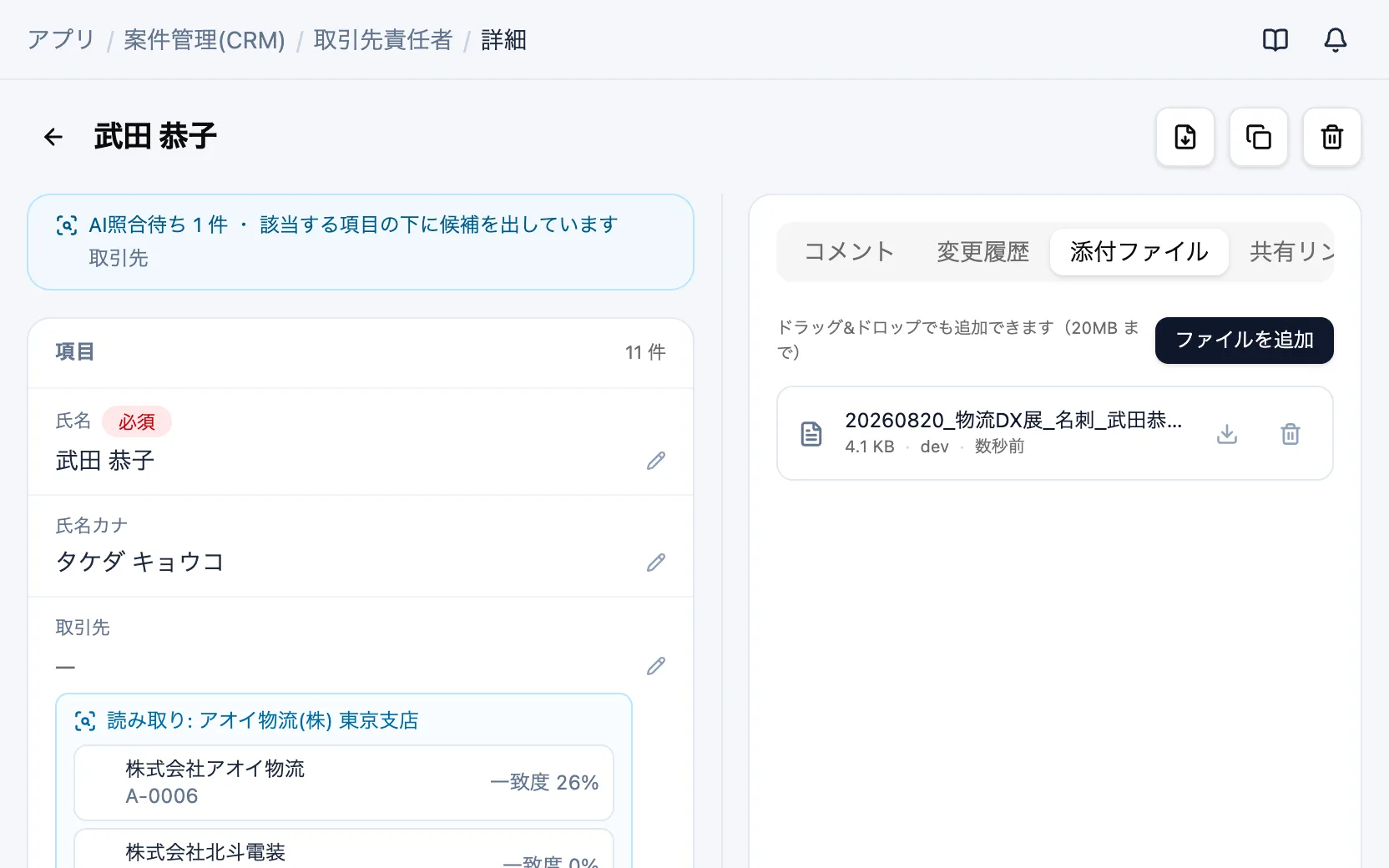Click the file name 20260820_物流DX展_名刺

(x=1013, y=420)
